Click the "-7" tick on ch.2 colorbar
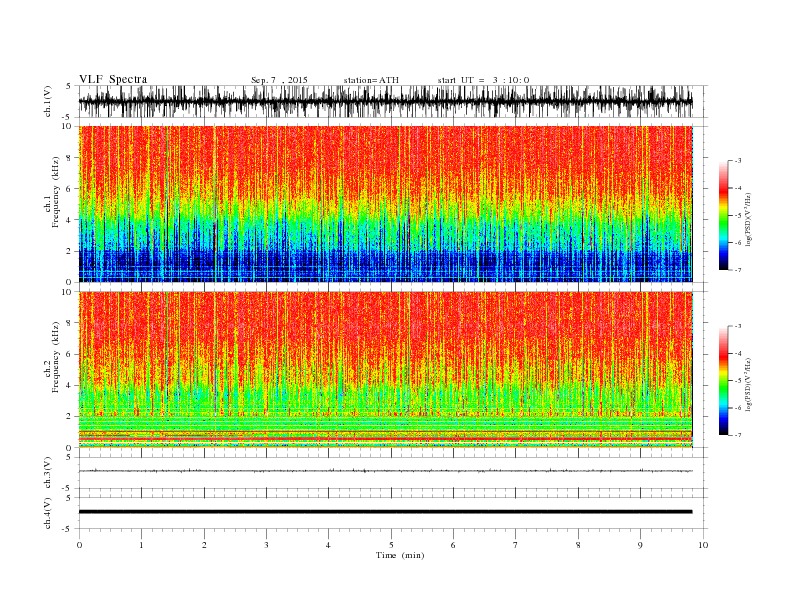 (738, 435)
